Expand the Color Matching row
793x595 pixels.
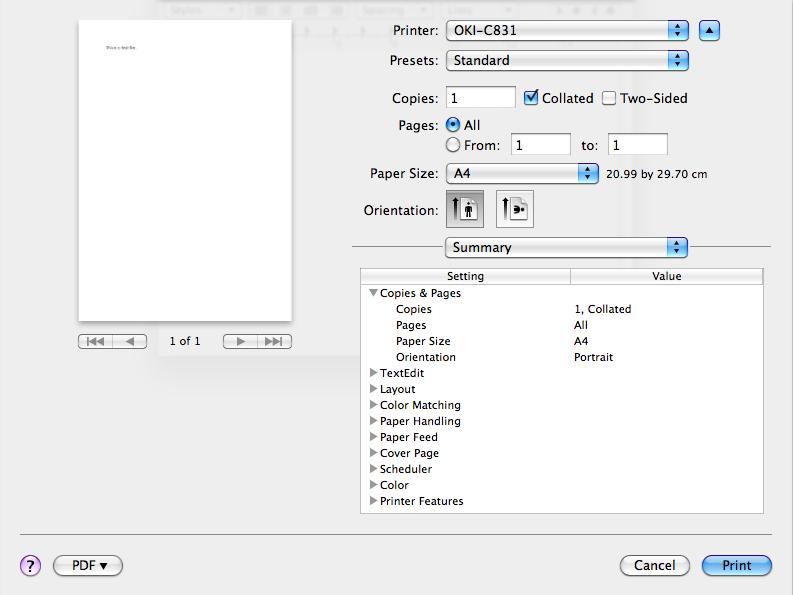373,404
